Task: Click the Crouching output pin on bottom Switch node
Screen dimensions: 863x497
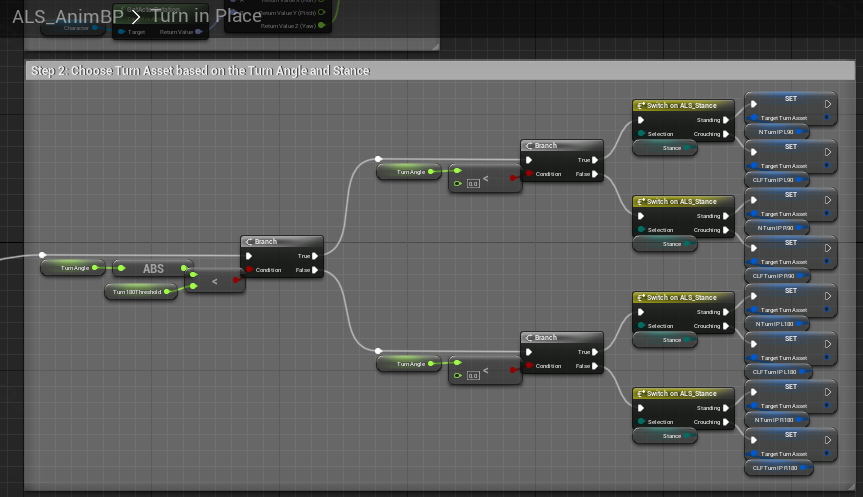Action: point(727,422)
